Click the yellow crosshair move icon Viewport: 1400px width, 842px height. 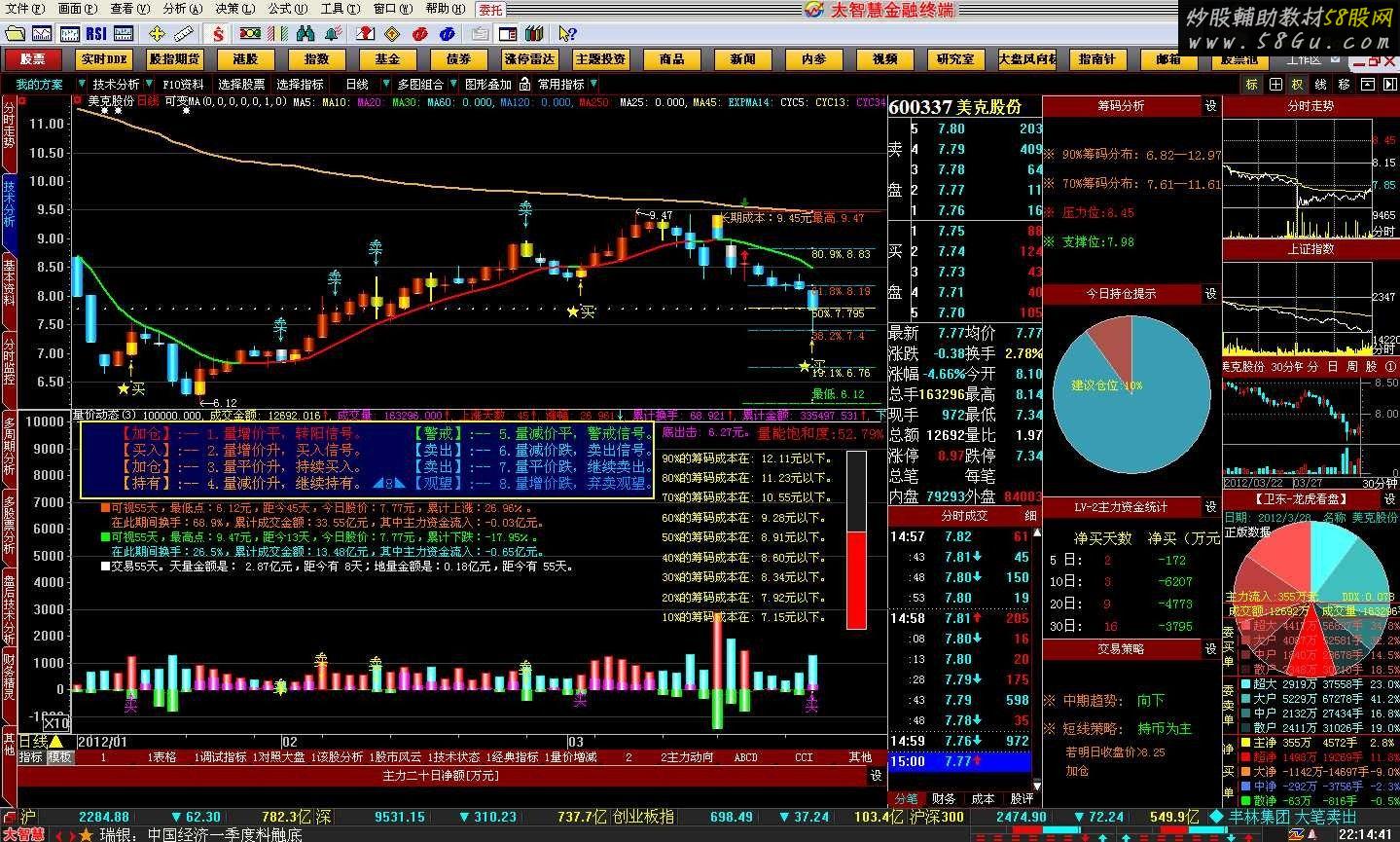157,33
